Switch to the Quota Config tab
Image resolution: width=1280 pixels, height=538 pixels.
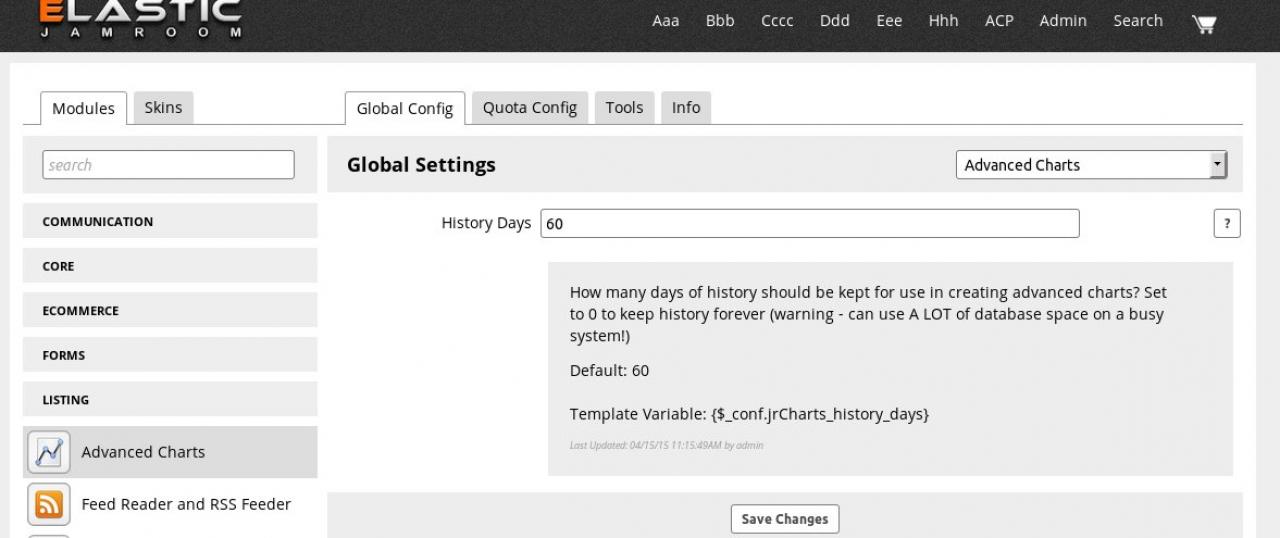point(529,108)
